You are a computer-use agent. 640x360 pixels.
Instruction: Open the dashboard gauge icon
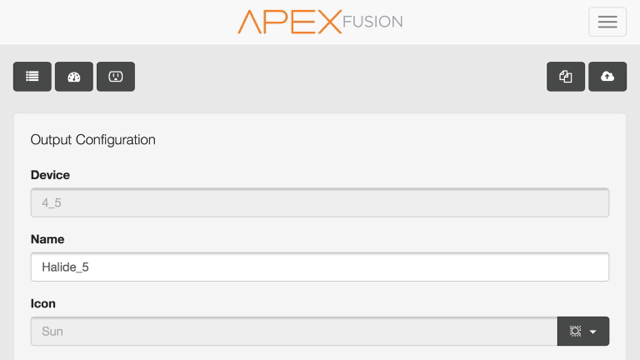[x=74, y=76]
